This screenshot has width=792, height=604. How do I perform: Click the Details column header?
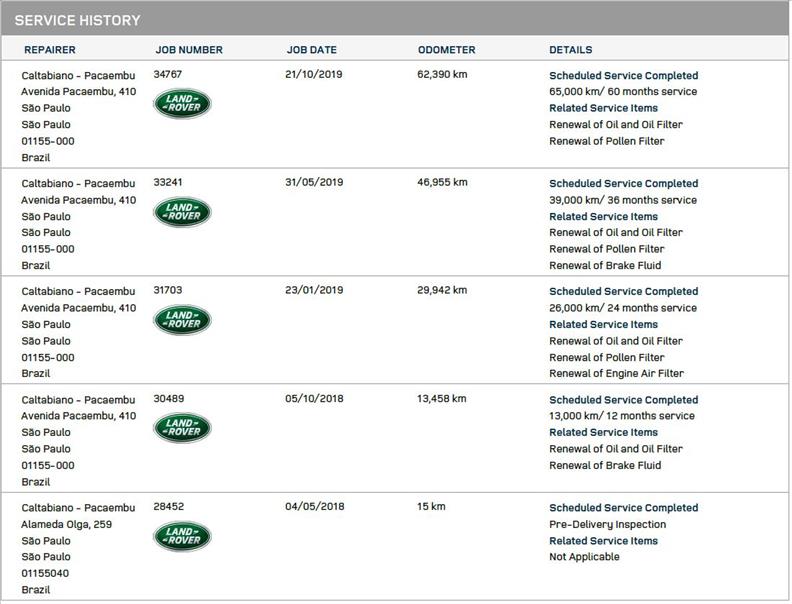point(570,50)
